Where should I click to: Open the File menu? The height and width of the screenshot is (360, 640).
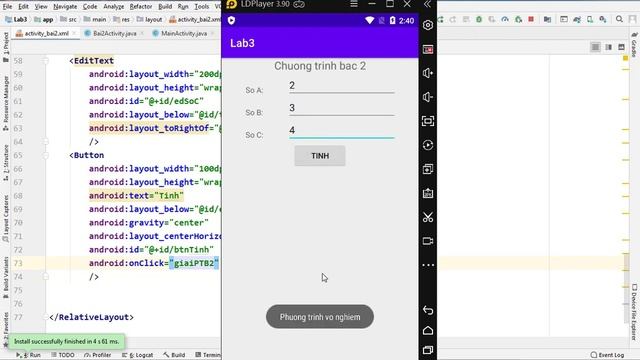click(7, 7)
